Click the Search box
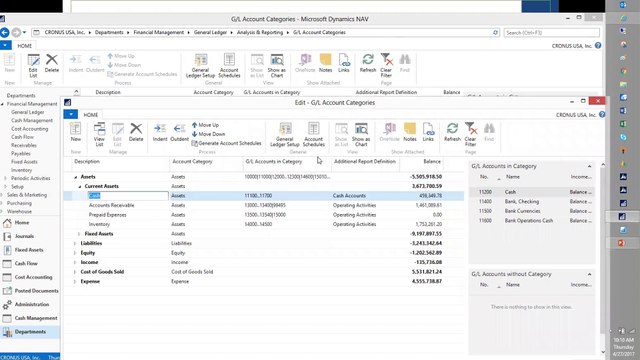This screenshot has height=360, width=640. coord(551,33)
